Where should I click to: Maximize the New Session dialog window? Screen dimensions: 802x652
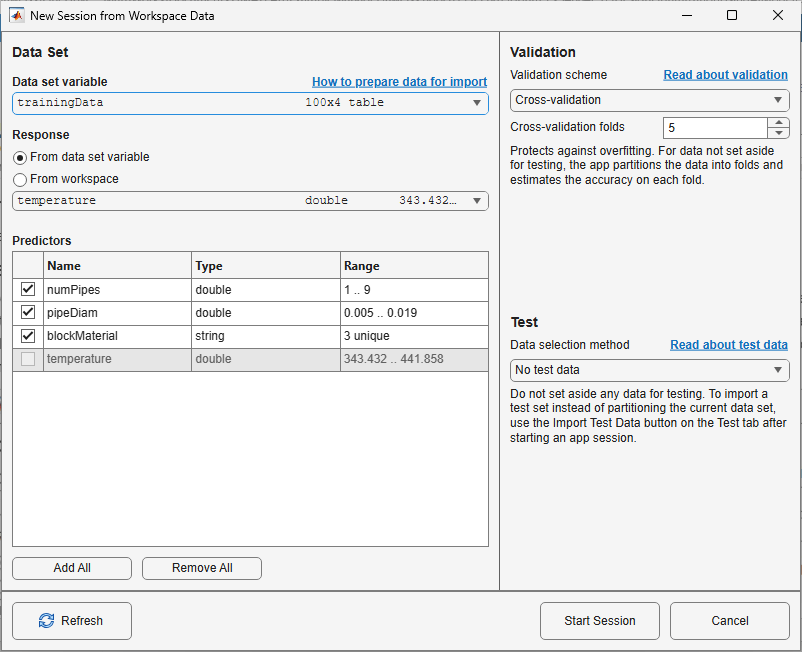(732, 15)
